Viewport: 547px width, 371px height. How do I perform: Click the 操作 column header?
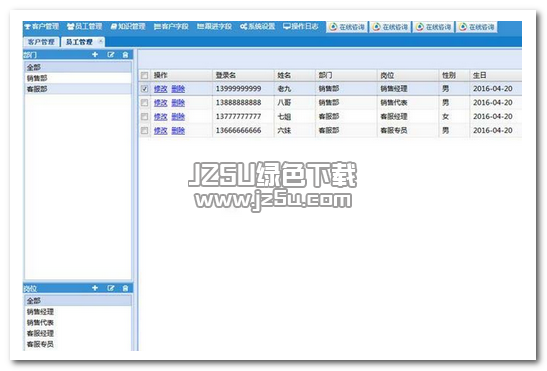click(x=181, y=75)
